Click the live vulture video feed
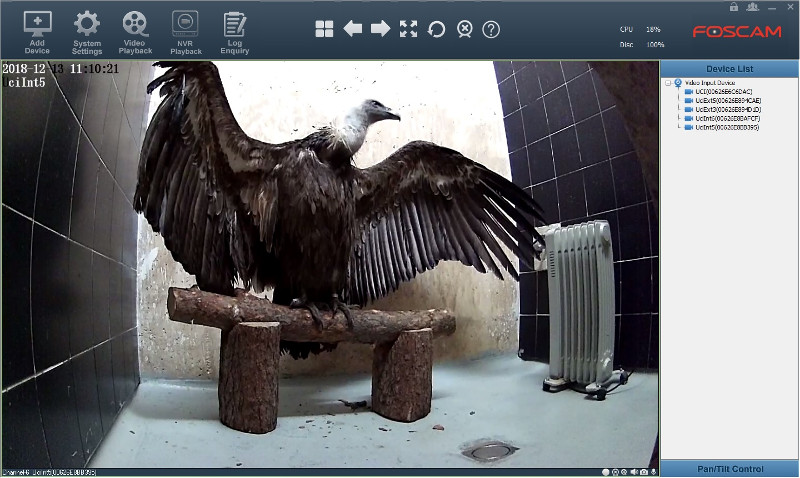The height and width of the screenshot is (478, 800). click(x=330, y=264)
